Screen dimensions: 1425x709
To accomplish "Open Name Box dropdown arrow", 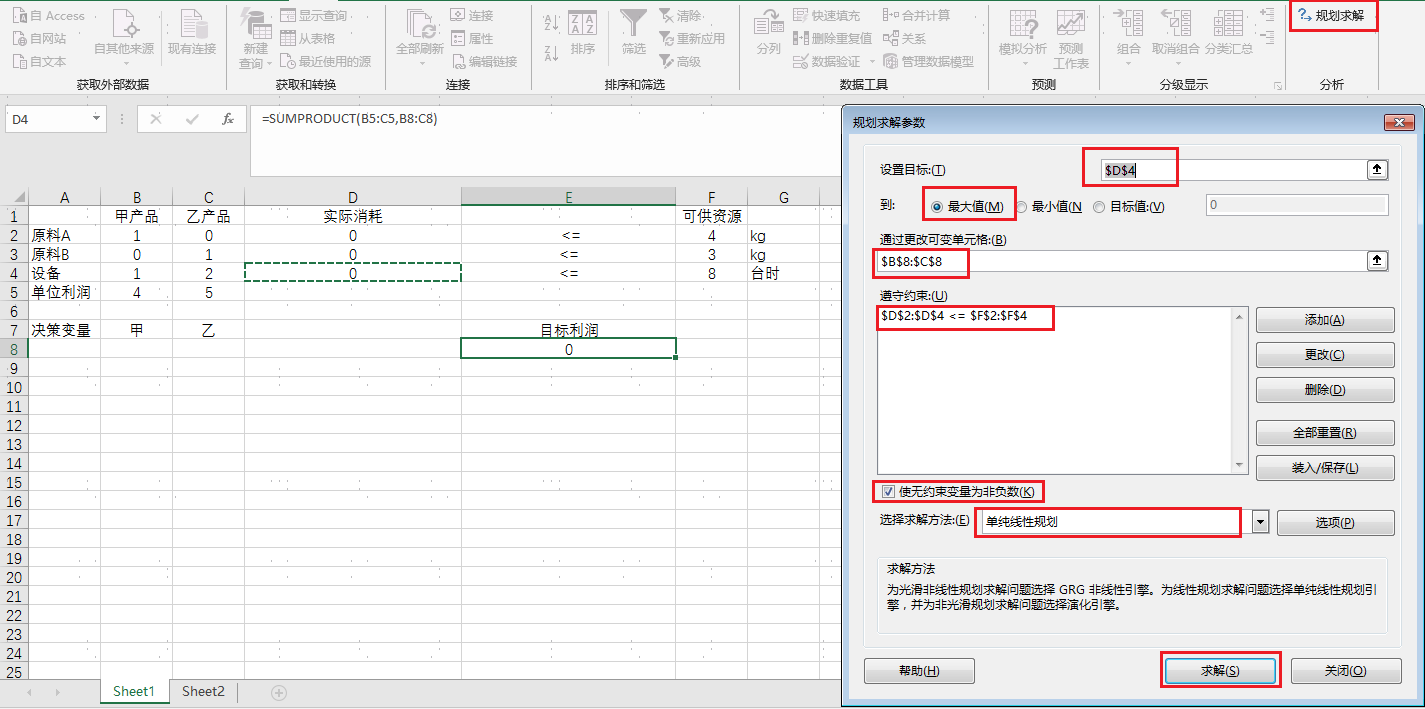I will click(97, 119).
